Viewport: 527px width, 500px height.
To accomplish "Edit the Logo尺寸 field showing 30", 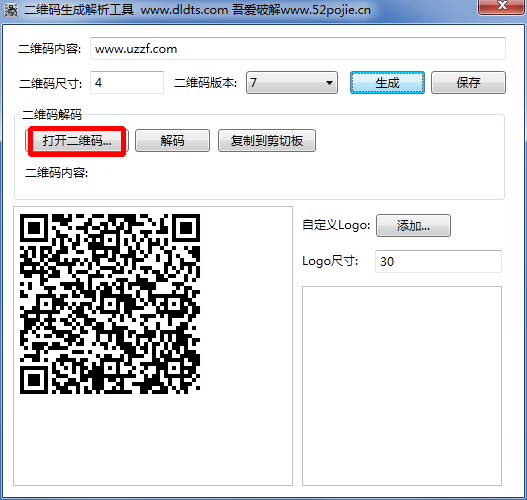I will (x=438, y=261).
